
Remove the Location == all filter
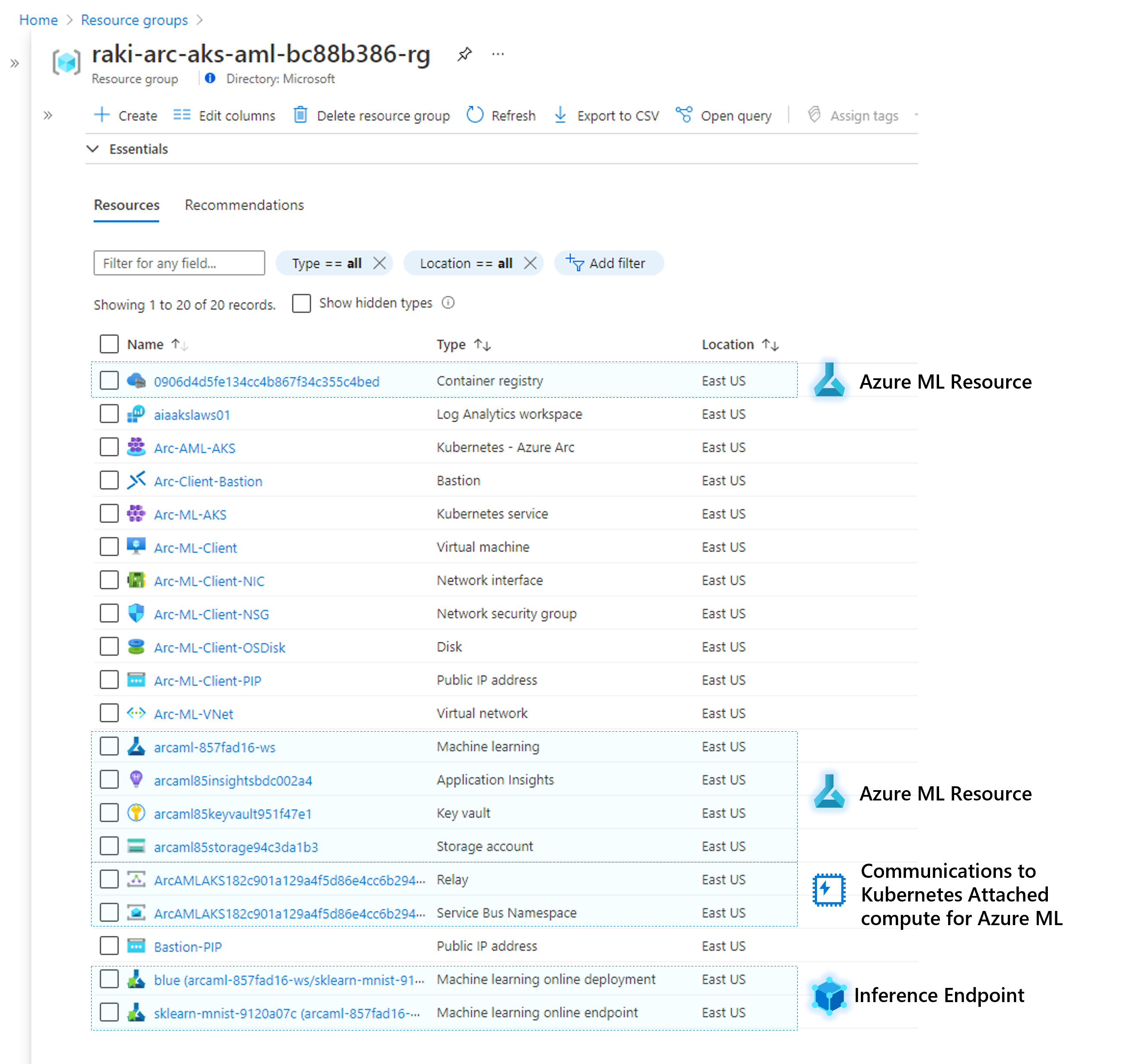pyautogui.click(x=530, y=263)
